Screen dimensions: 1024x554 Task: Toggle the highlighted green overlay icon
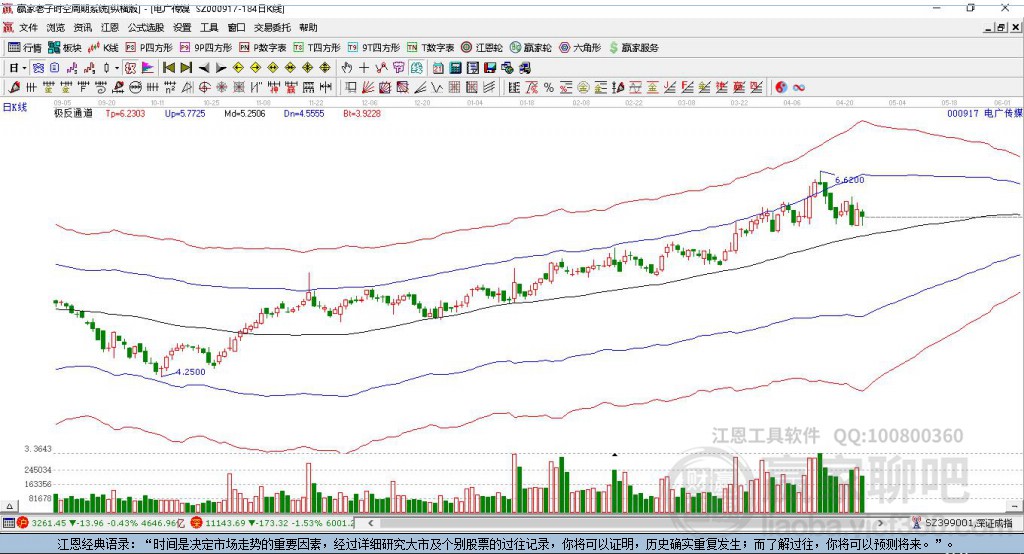pyautogui.click(x=416, y=68)
